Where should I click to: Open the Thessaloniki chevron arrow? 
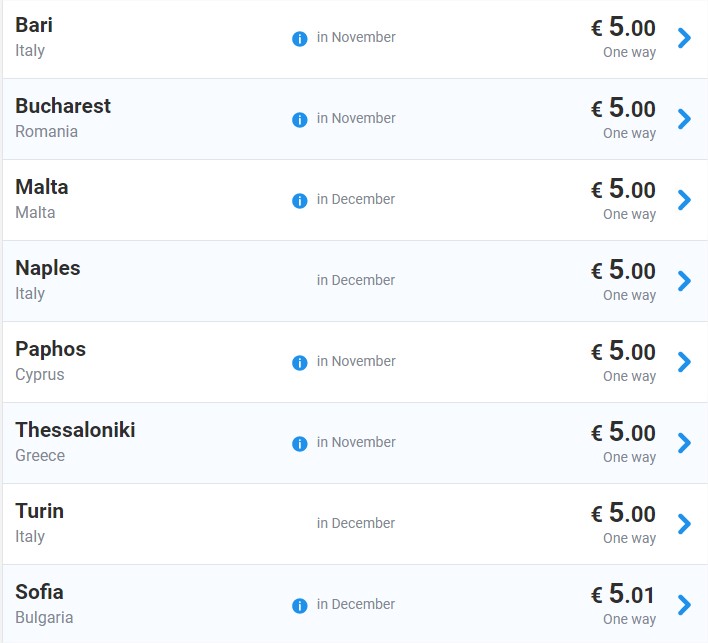pos(685,443)
